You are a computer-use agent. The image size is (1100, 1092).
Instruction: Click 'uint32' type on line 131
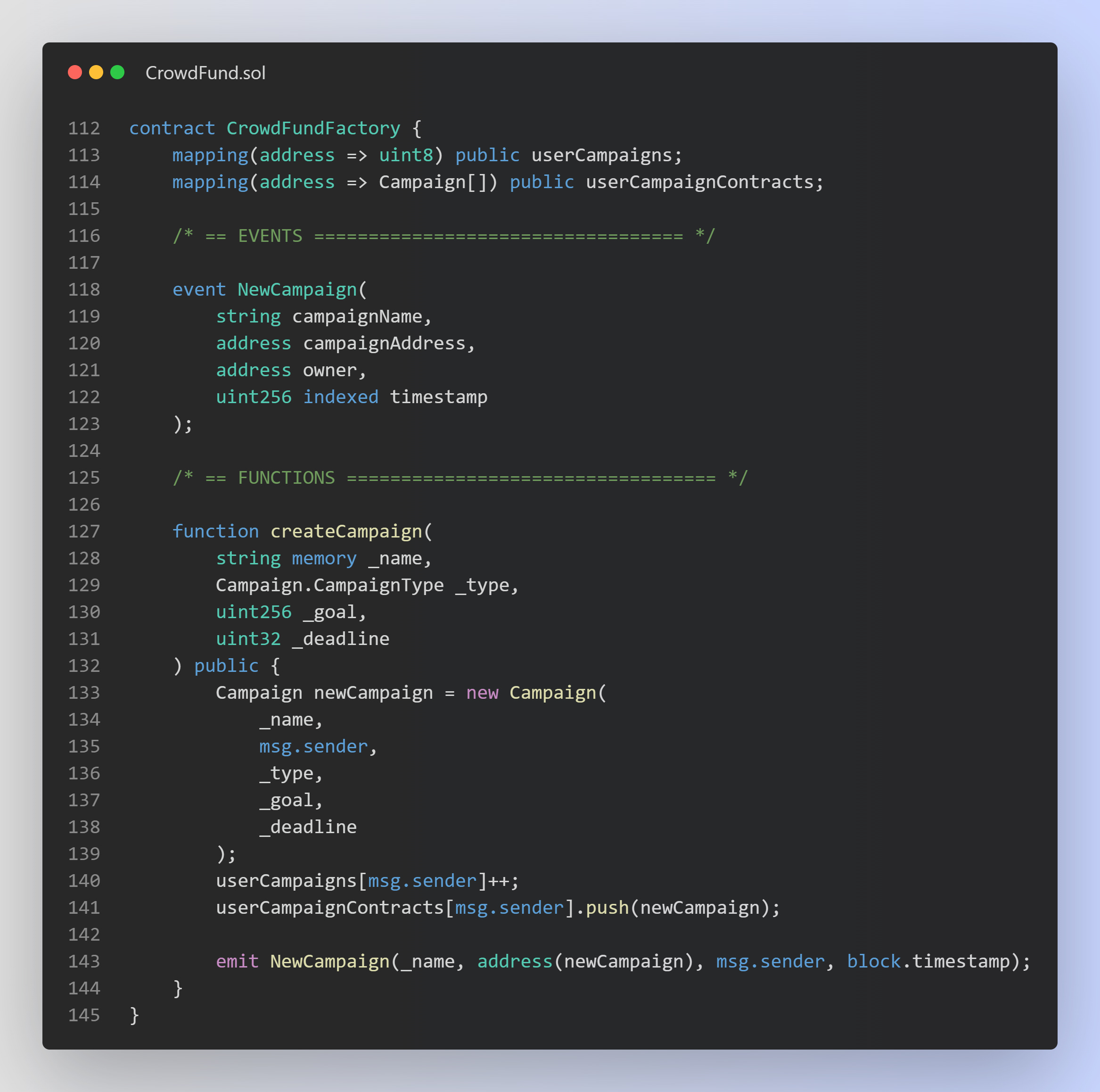[x=248, y=638]
